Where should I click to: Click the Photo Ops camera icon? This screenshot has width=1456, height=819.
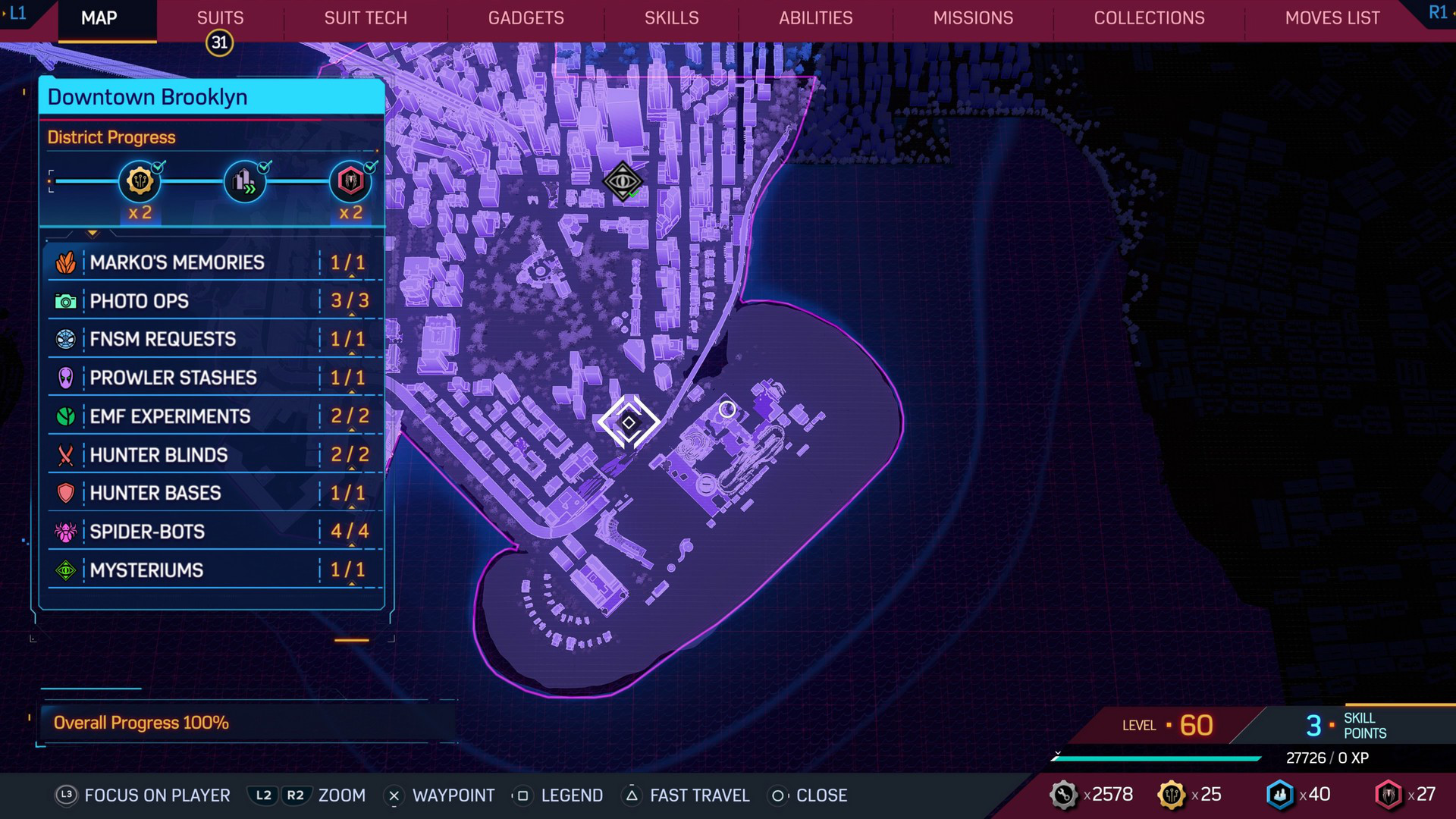(65, 300)
